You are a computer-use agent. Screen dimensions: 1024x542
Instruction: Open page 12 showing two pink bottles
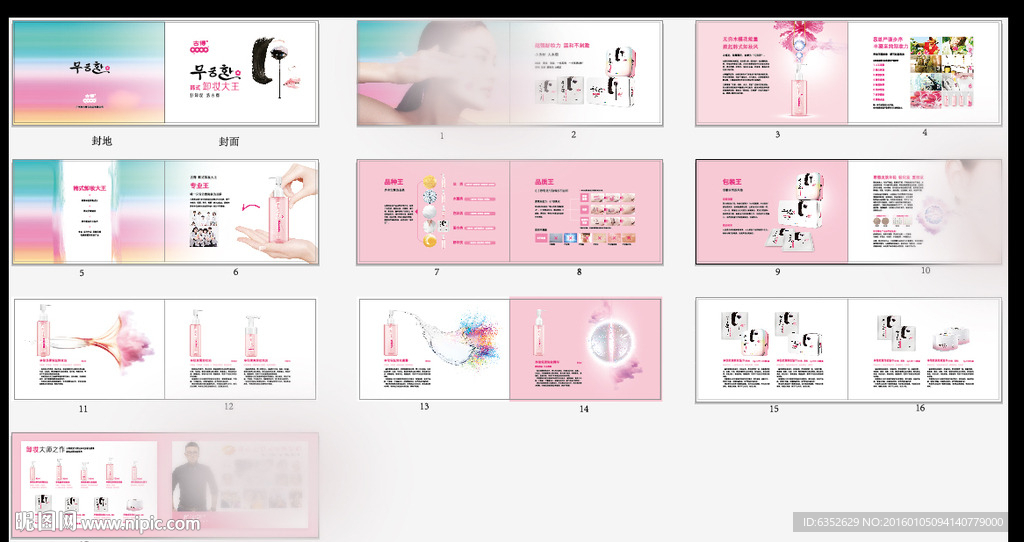click(x=240, y=349)
